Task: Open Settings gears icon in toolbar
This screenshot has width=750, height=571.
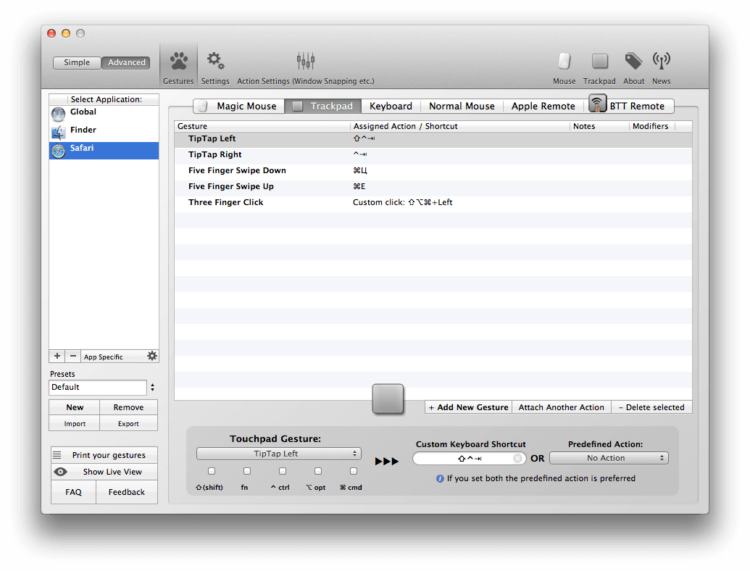Action: click(215, 66)
